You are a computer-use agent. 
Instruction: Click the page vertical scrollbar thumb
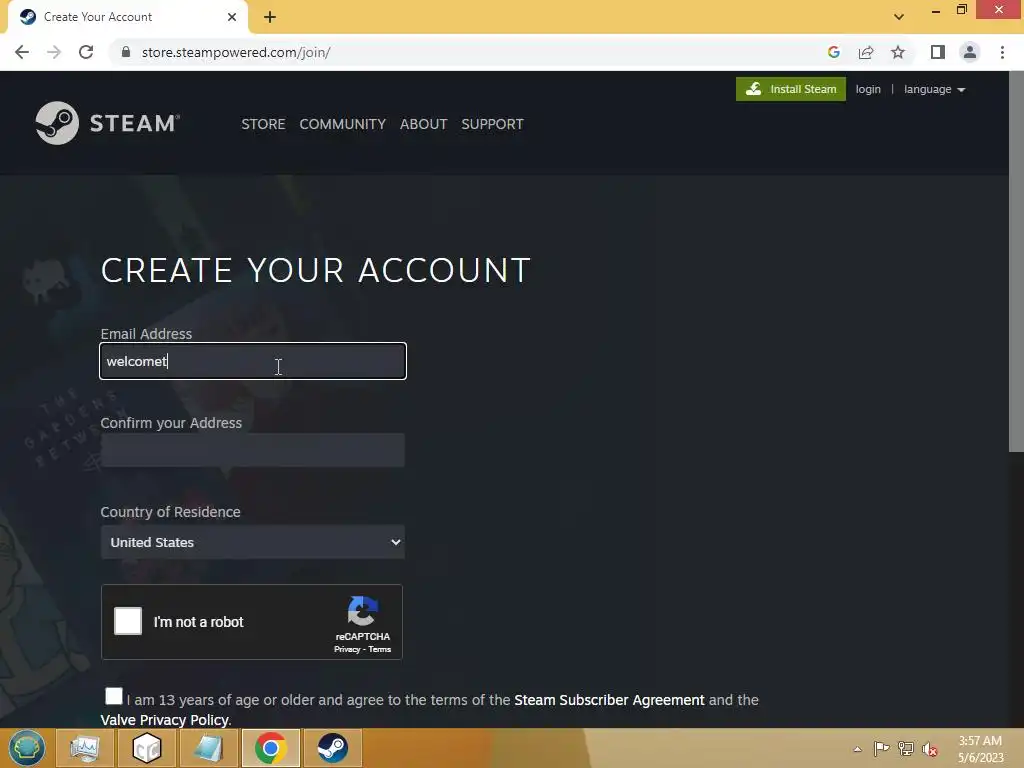[1016, 261]
